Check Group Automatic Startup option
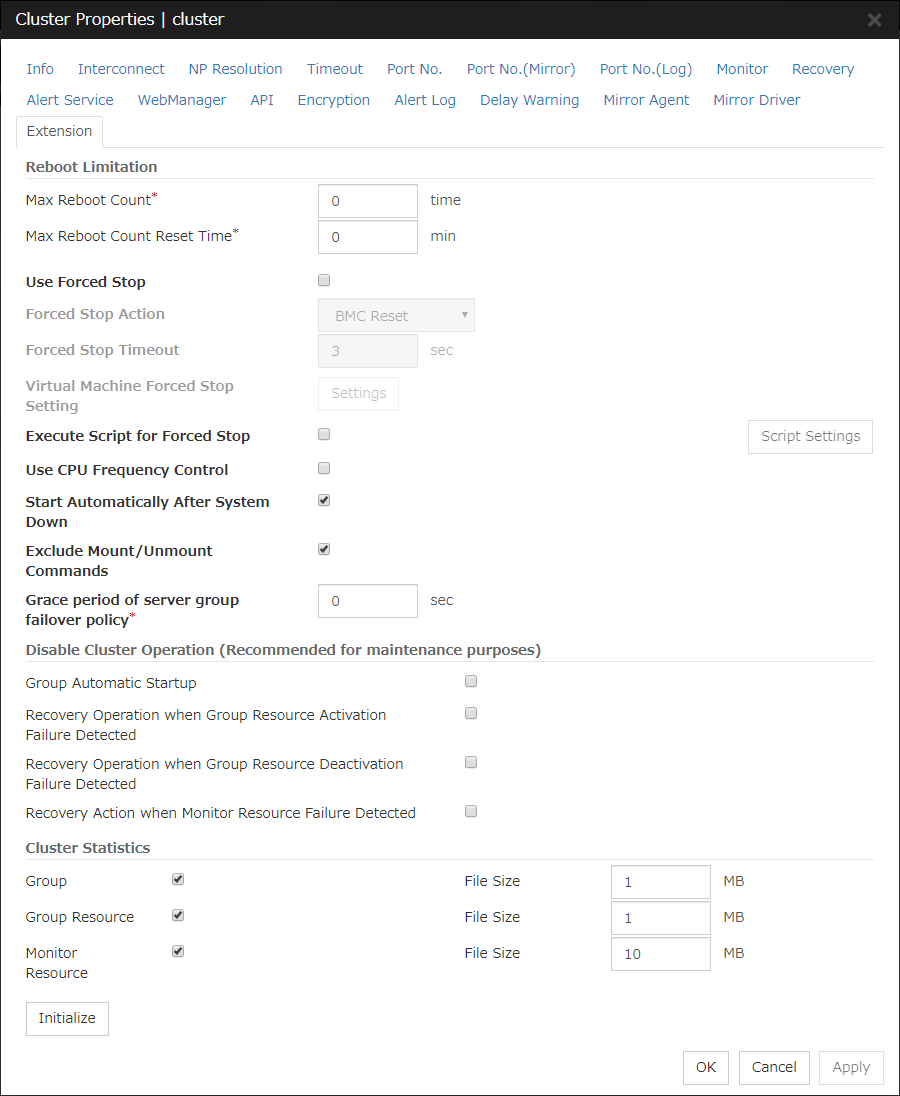The image size is (900, 1096). [x=471, y=682]
